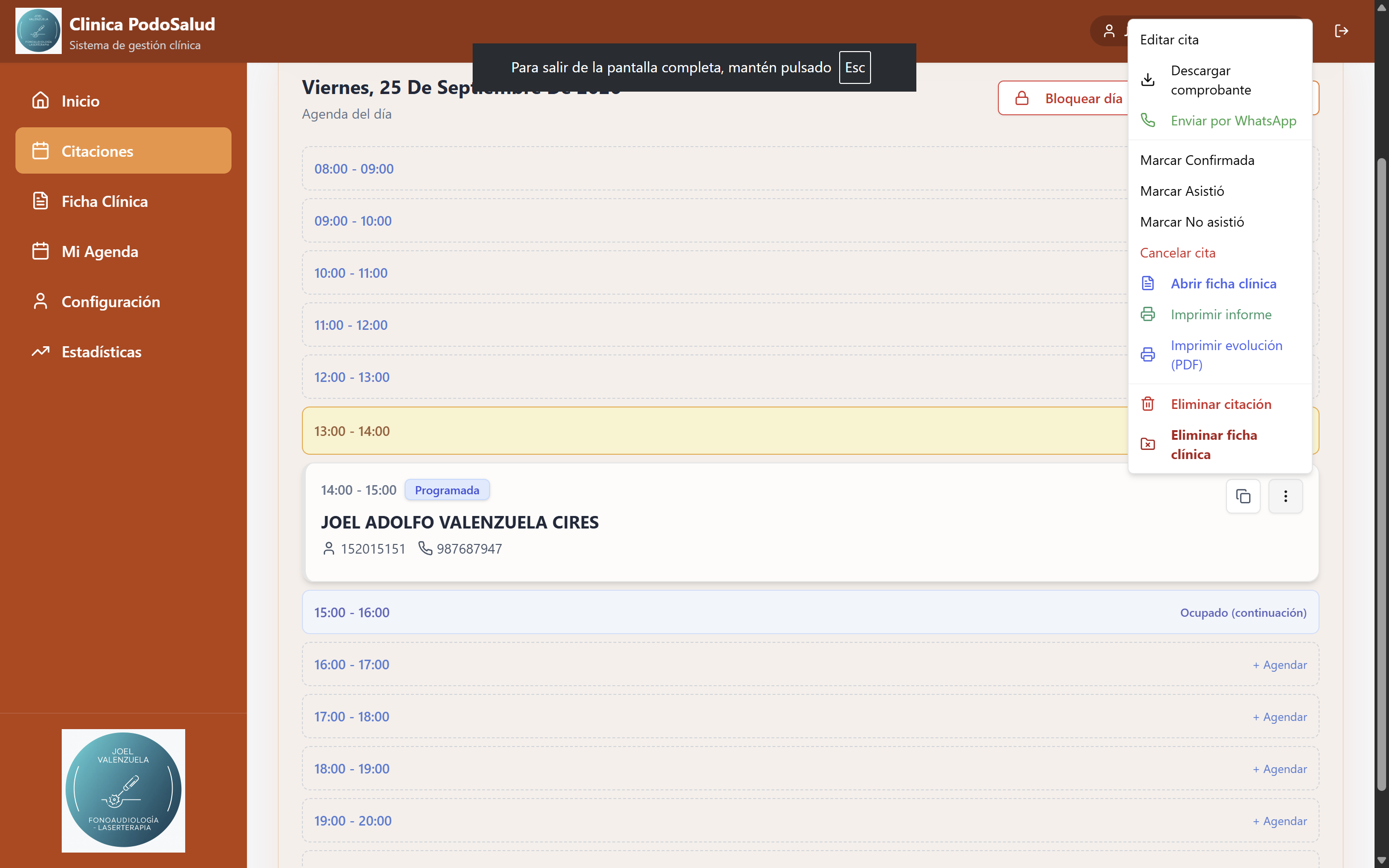Click the Configuración user icon
The image size is (1389, 868).
click(x=40, y=301)
